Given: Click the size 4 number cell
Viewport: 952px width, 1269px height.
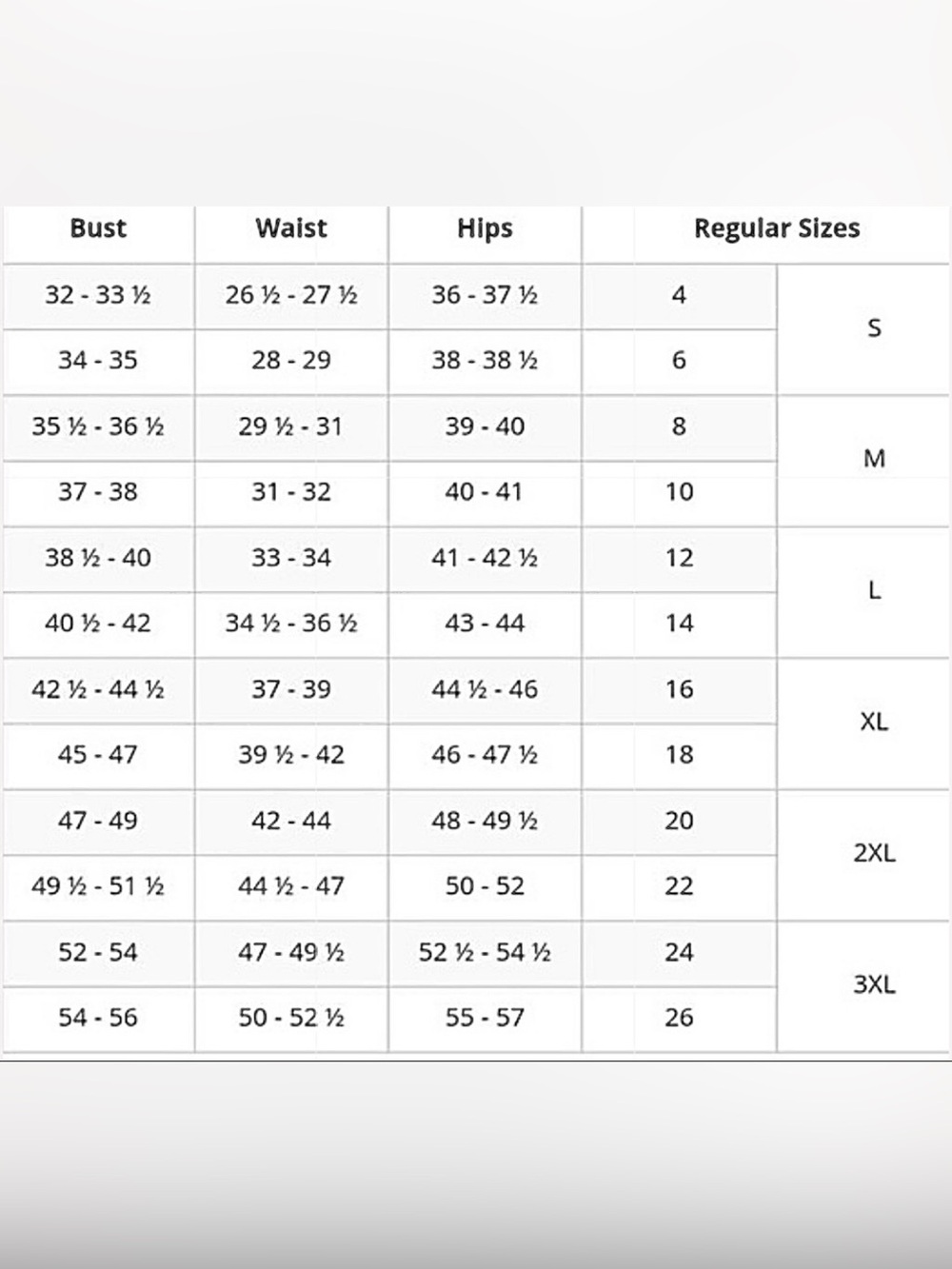Looking at the screenshot, I should click(679, 295).
